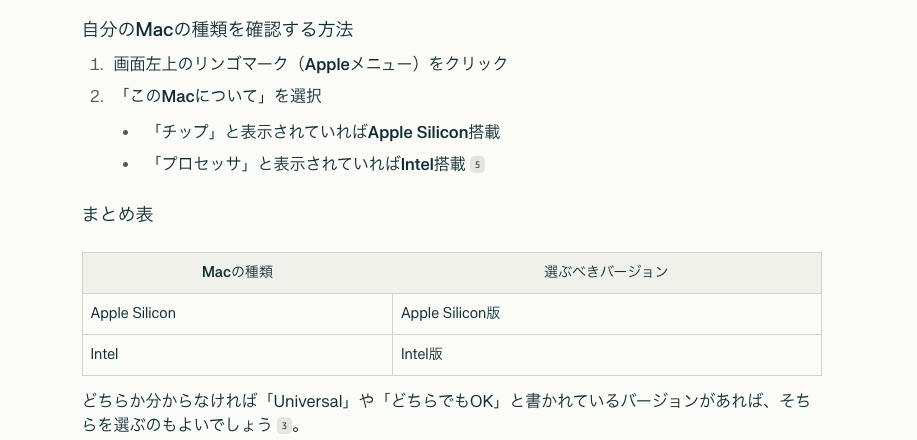This screenshot has height=440, width=917.
Task: Click step 2 「このMacについて」を選択
Action: pyautogui.click(x=218, y=97)
